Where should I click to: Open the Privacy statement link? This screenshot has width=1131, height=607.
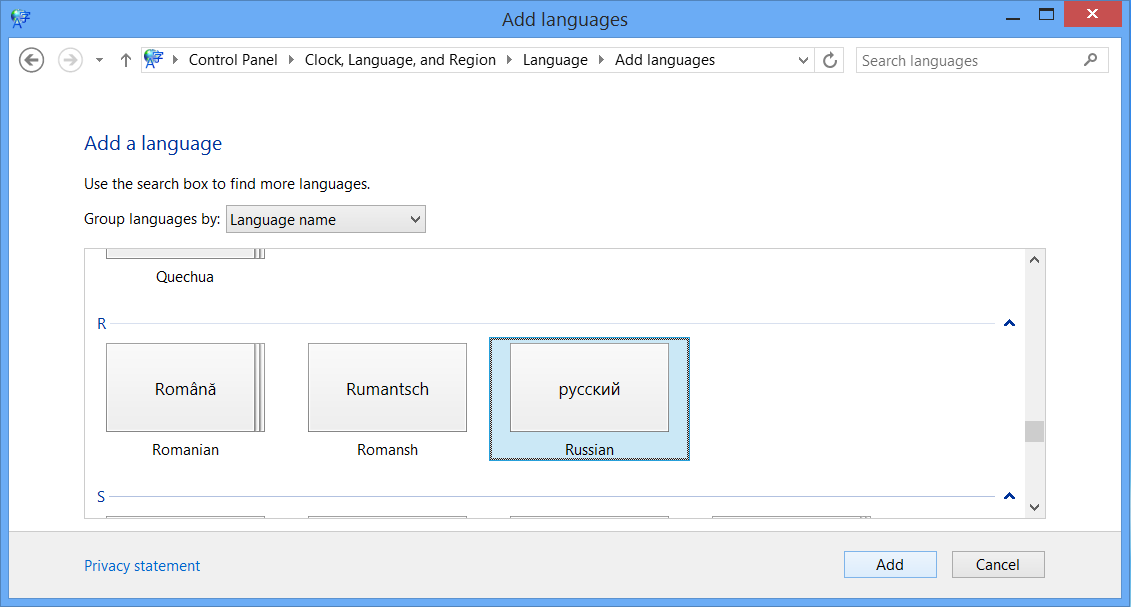coord(142,565)
